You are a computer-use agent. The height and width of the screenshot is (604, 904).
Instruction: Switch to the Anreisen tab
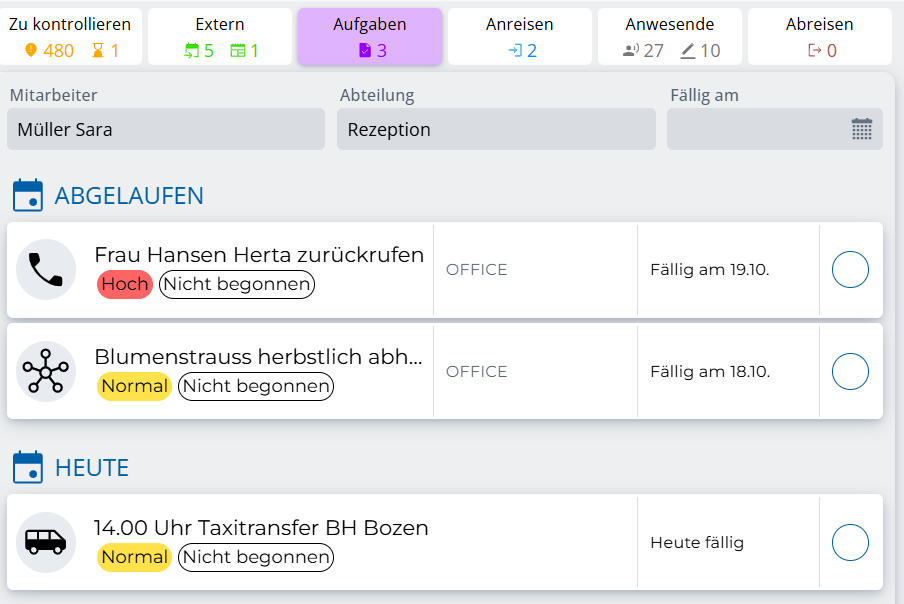tap(520, 37)
